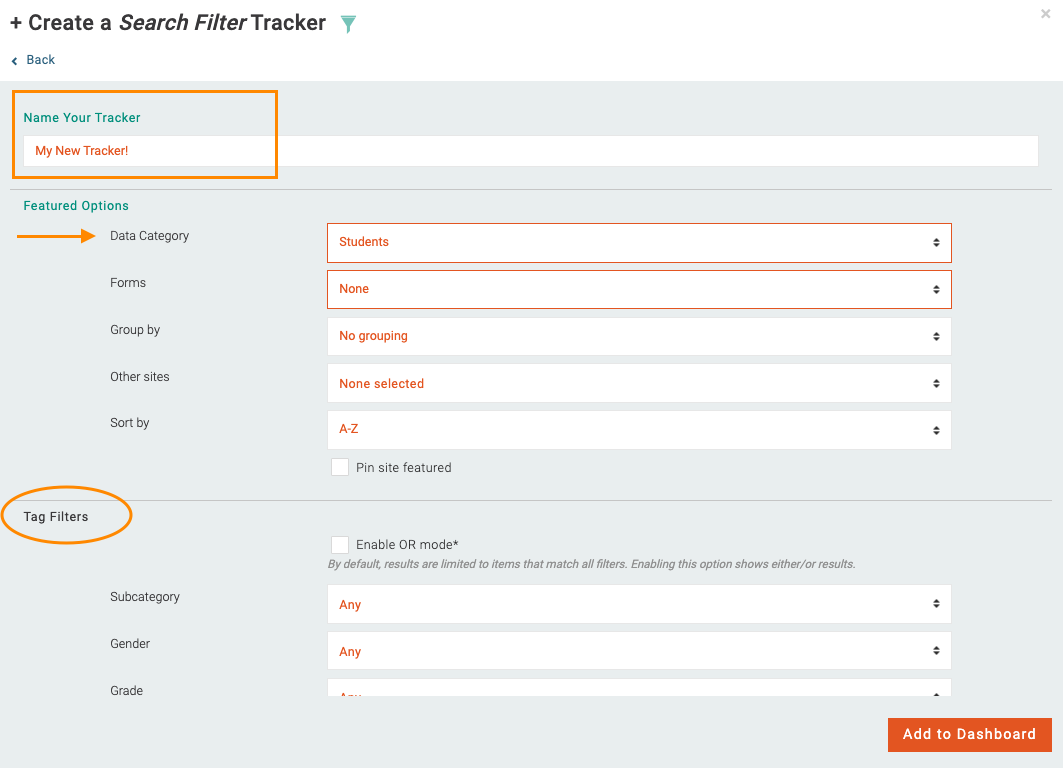
Task: Click the Gender label
Action: [130, 644]
